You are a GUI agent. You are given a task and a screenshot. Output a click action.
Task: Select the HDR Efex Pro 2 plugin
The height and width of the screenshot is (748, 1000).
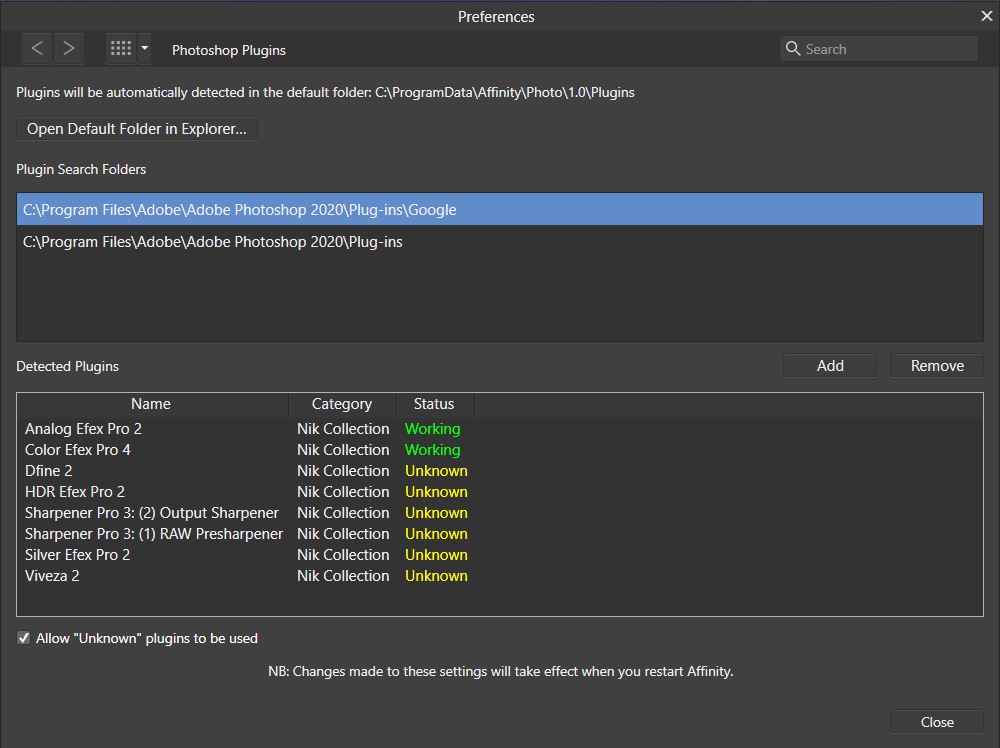pos(499,492)
